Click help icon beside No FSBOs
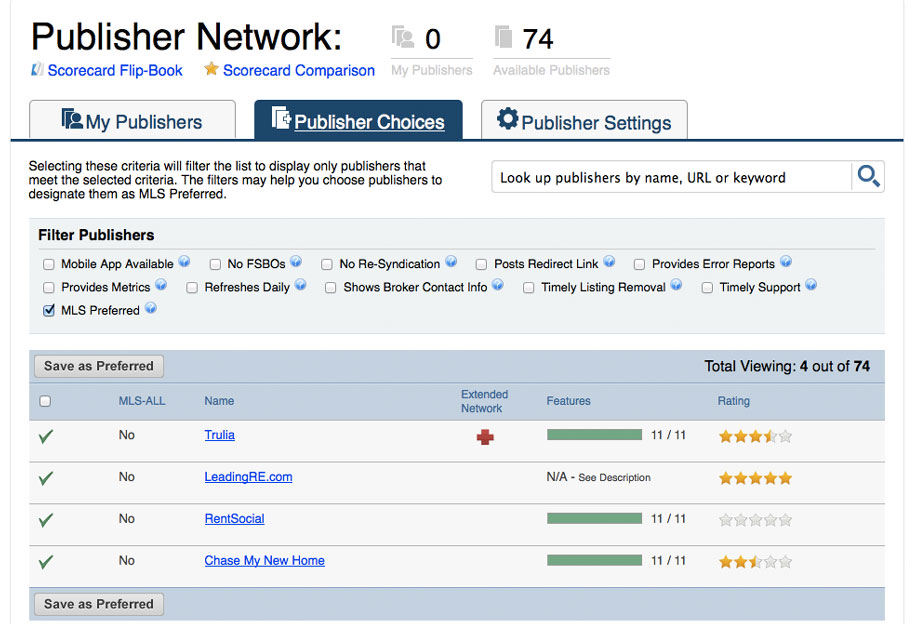This screenshot has width=920, height=624. (x=296, y=263)
